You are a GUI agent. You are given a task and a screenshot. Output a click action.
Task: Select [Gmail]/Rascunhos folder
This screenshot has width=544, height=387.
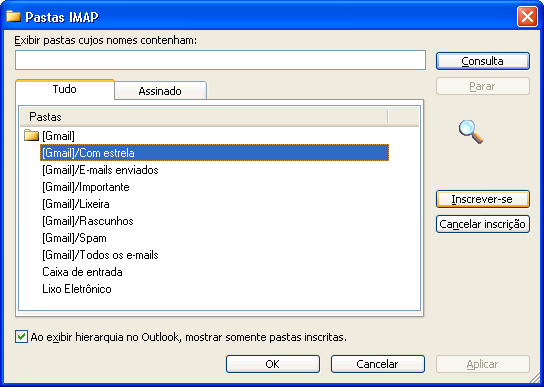(x=88, y=221)
